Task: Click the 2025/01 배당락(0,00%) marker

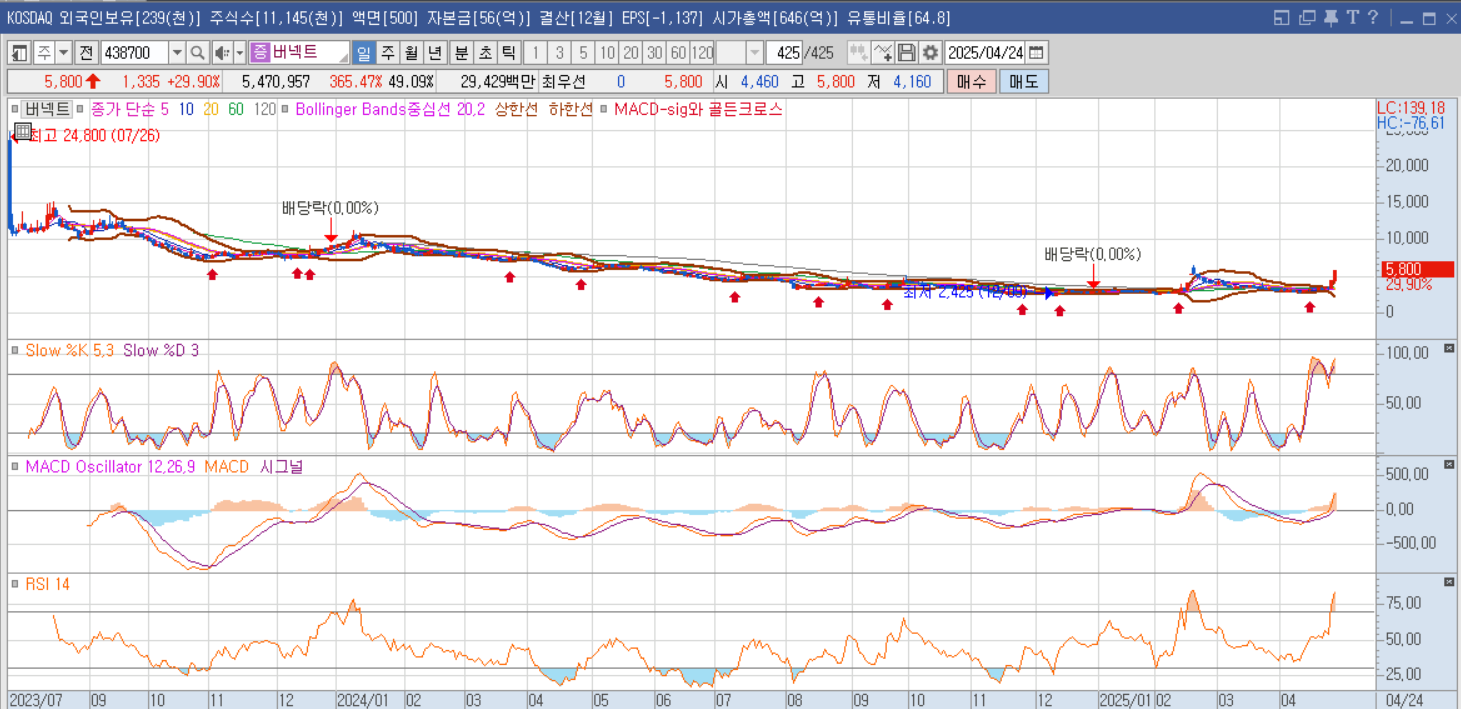Action: [1092, 254]
